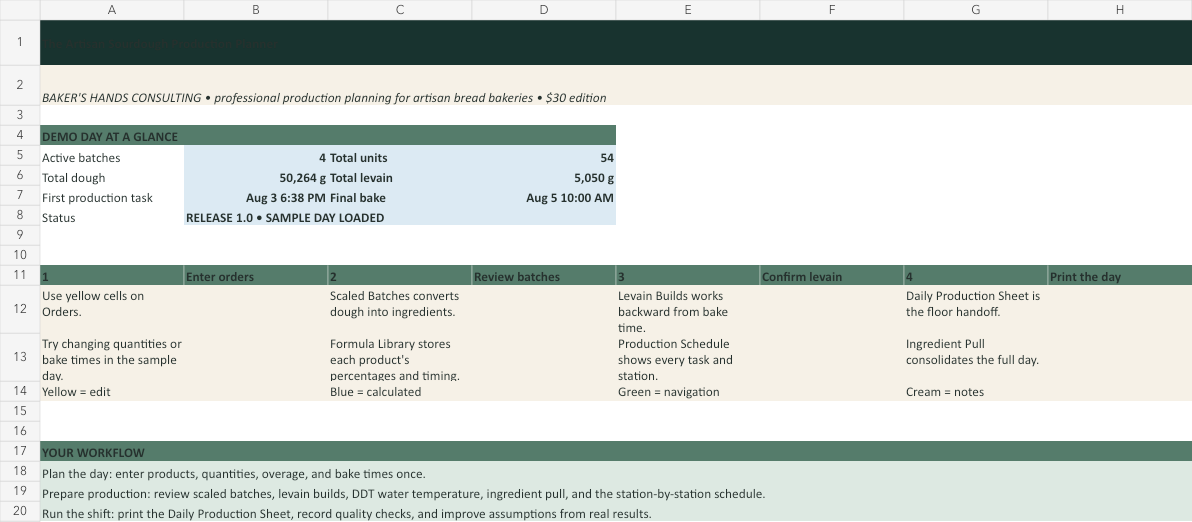Select column G header
Viewport: 1192px width, 522px height.
click(976, 10)
